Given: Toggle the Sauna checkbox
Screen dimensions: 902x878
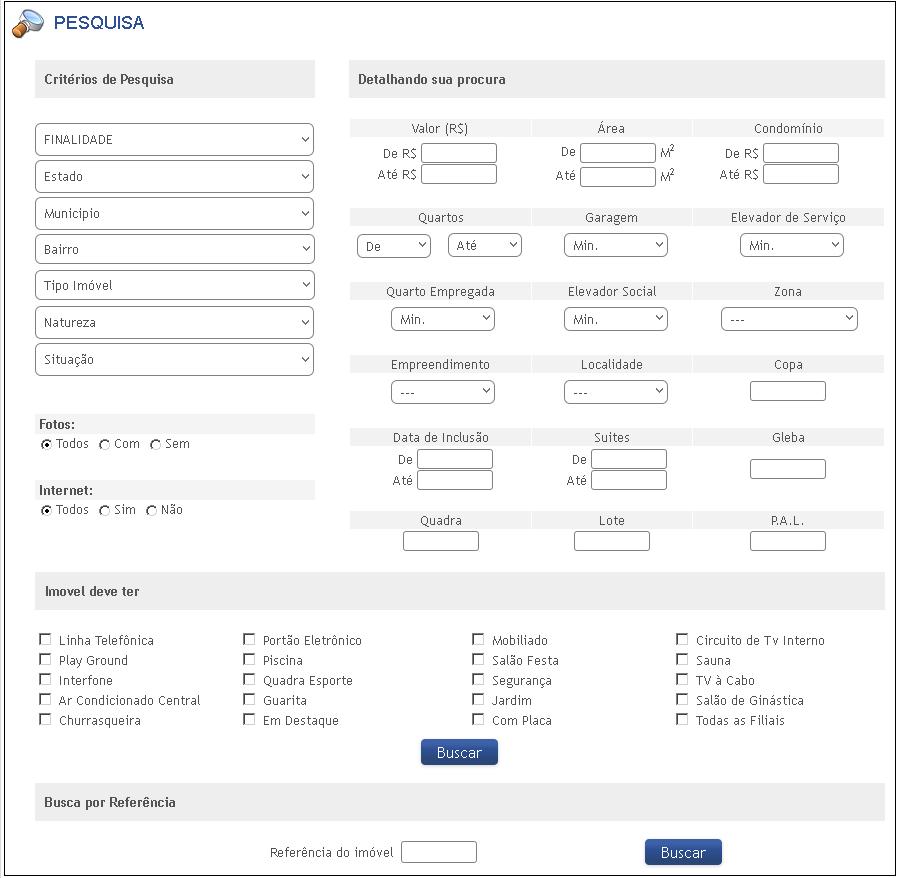Looking at the screenshot, I should pyautogui.click(x=683, y=660).
